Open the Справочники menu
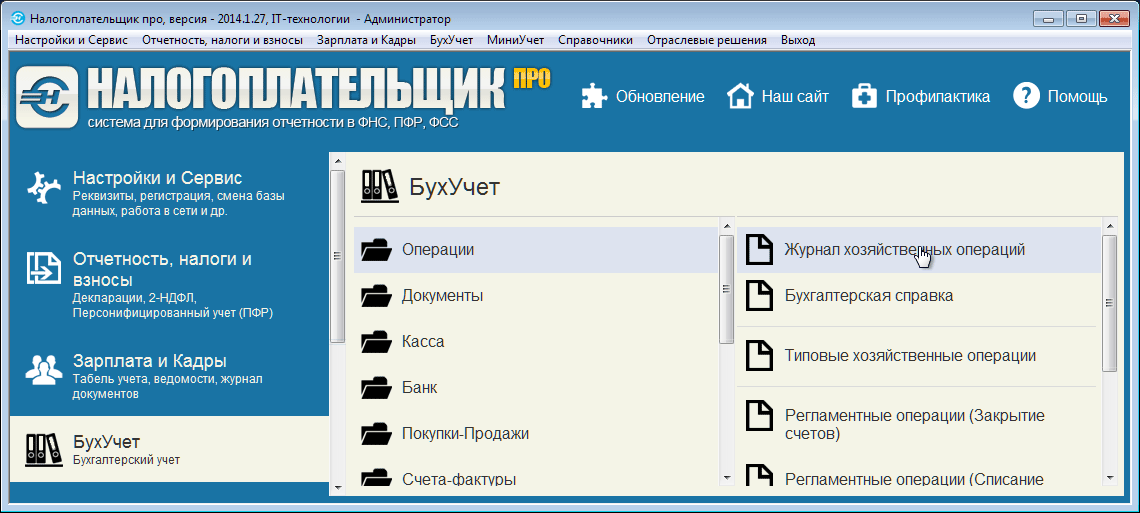Image resolution: width=1140 pixels, height=513 pixels. tap(595, 40)
